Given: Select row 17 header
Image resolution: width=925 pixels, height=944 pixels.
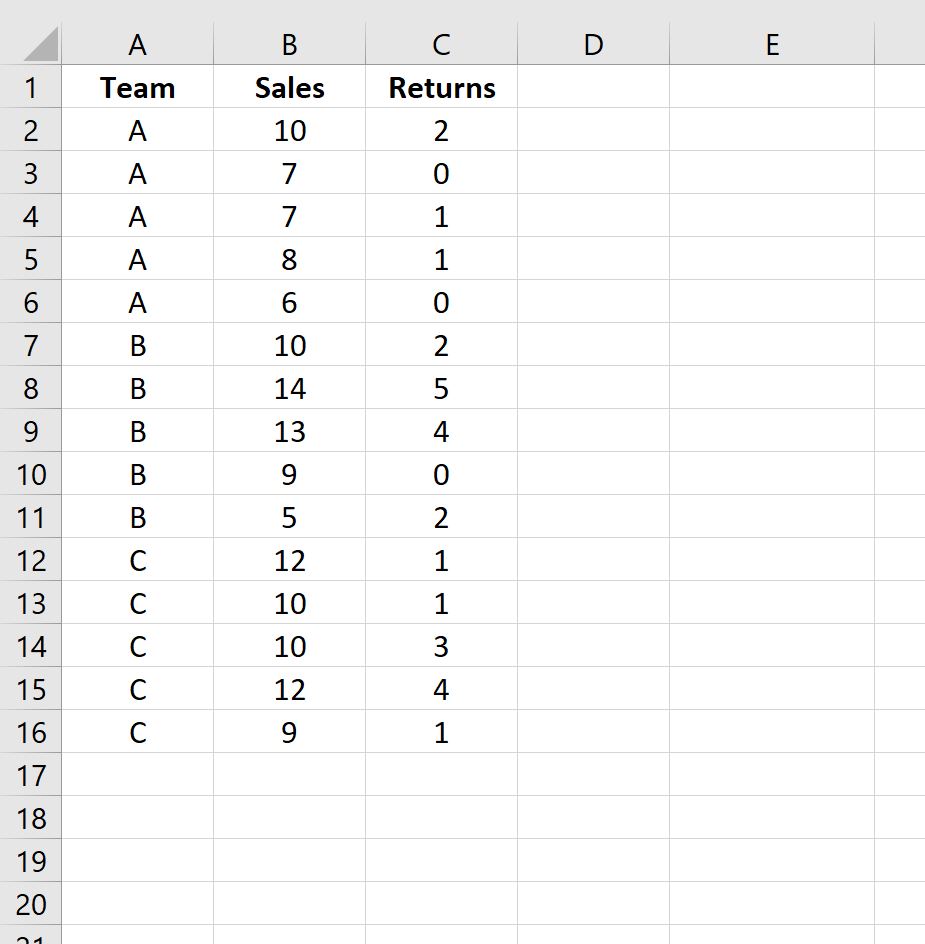Looking at the screenshot, I should click(x=30, y=775).
